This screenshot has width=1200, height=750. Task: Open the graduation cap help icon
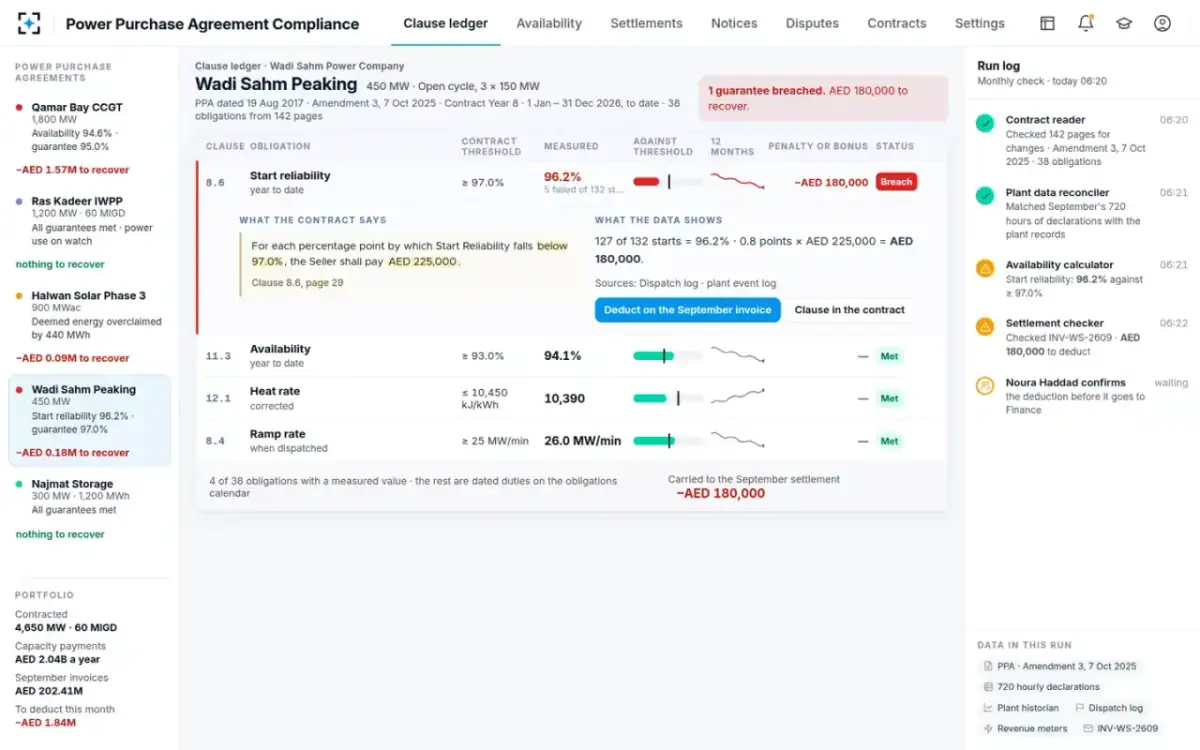click(1124, 23)
